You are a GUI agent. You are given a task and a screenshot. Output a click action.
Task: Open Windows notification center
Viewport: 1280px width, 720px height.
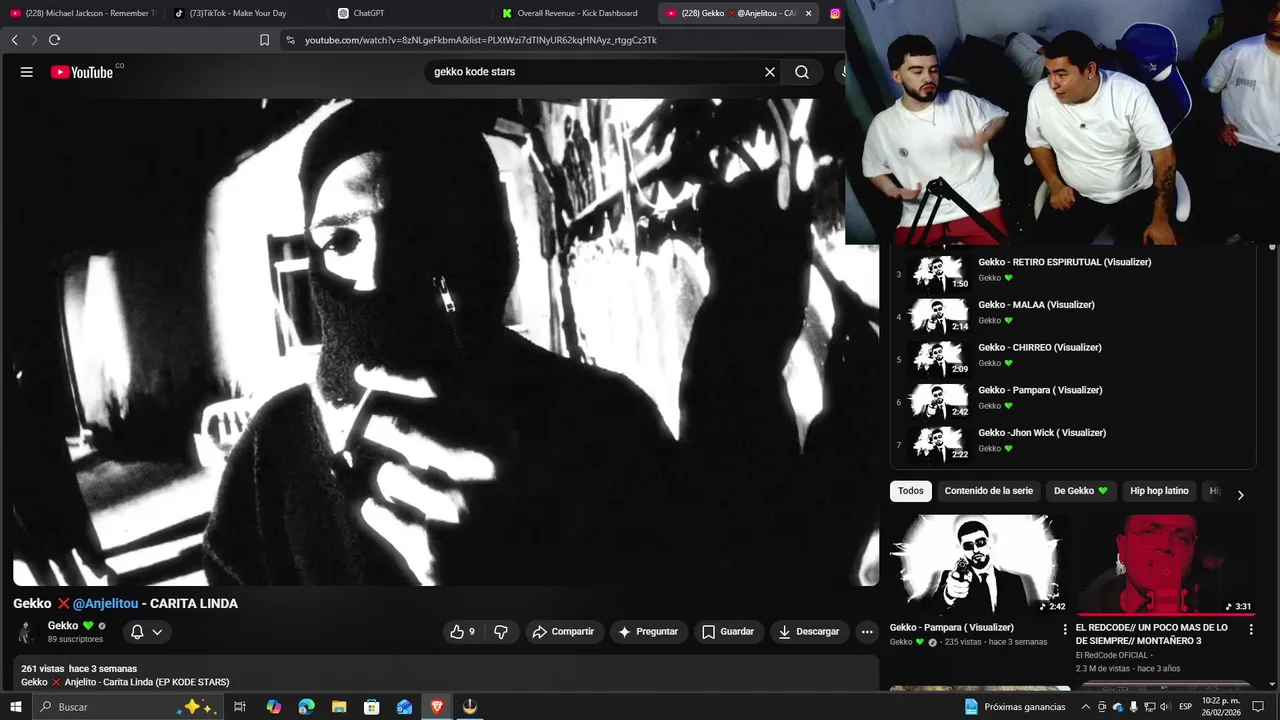1259,707
